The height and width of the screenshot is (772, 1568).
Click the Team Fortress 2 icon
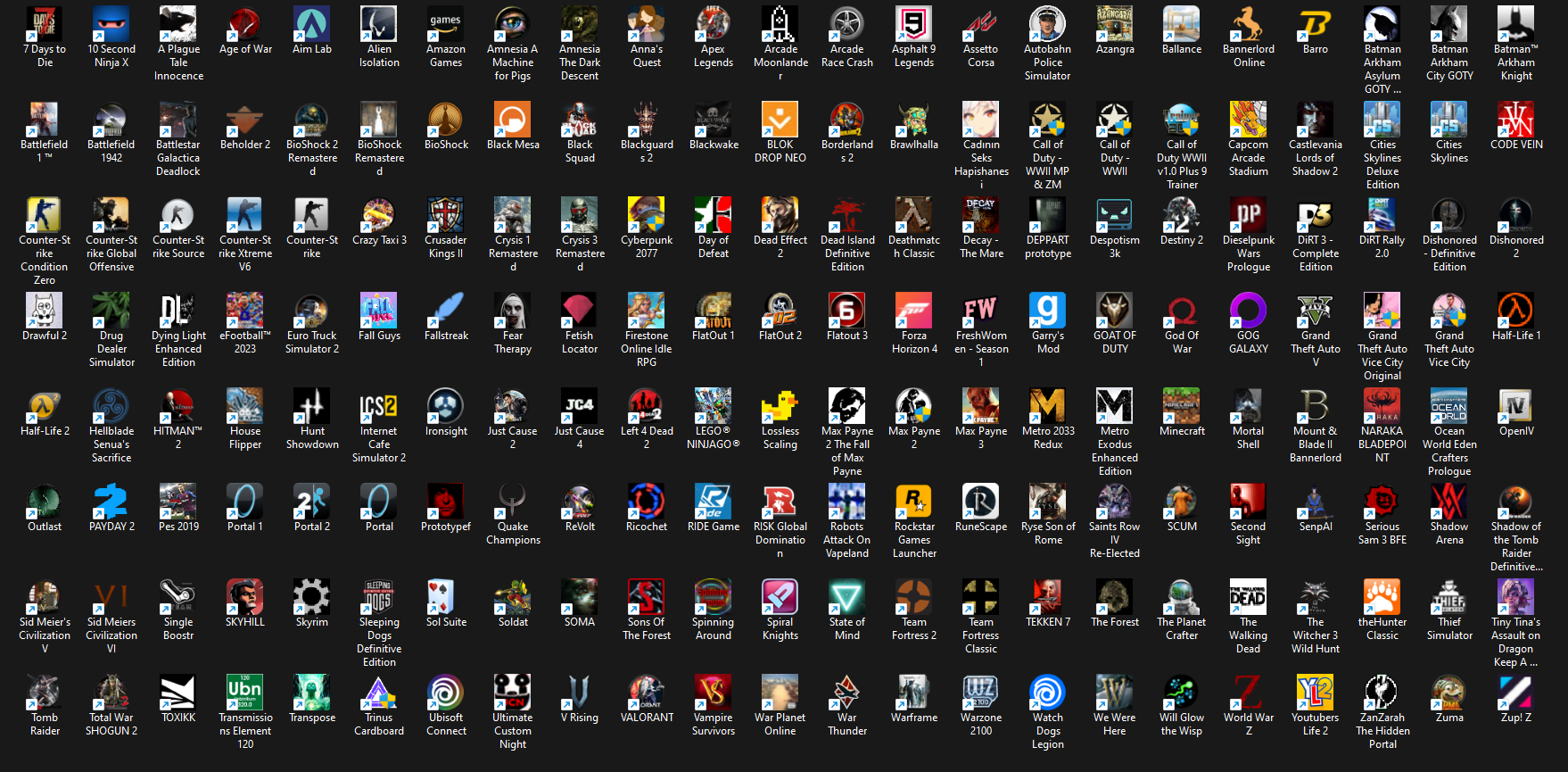[914, 597]
